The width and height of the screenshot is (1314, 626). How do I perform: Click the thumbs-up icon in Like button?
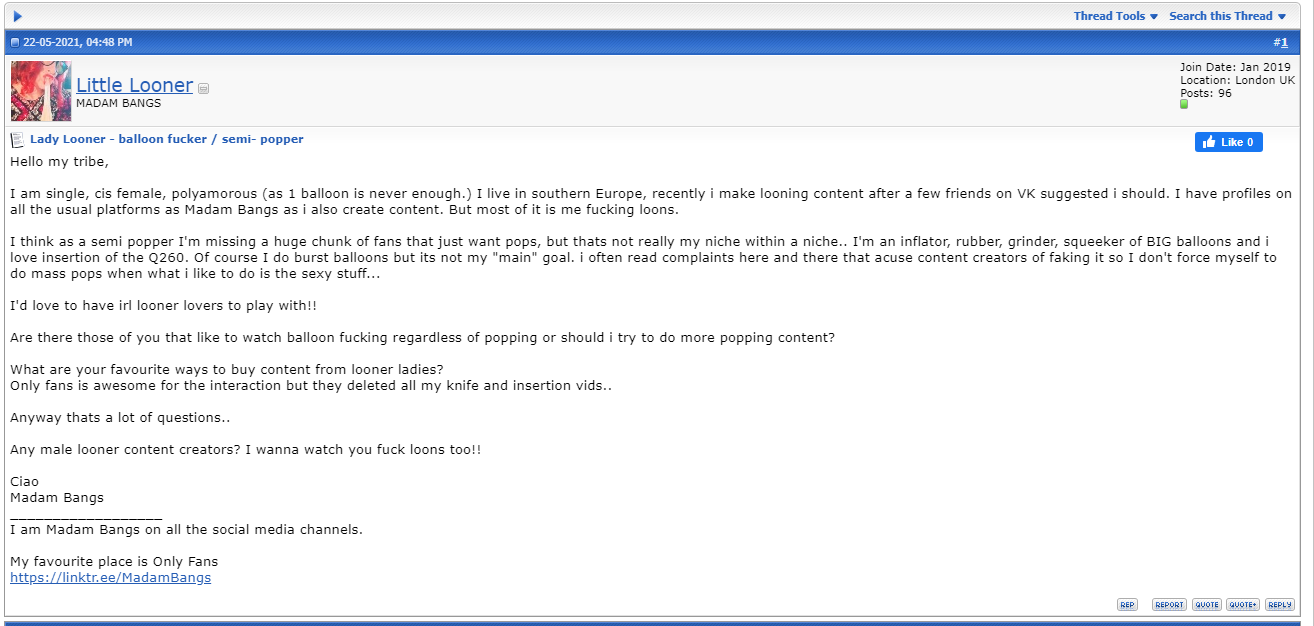[1209, 142]
